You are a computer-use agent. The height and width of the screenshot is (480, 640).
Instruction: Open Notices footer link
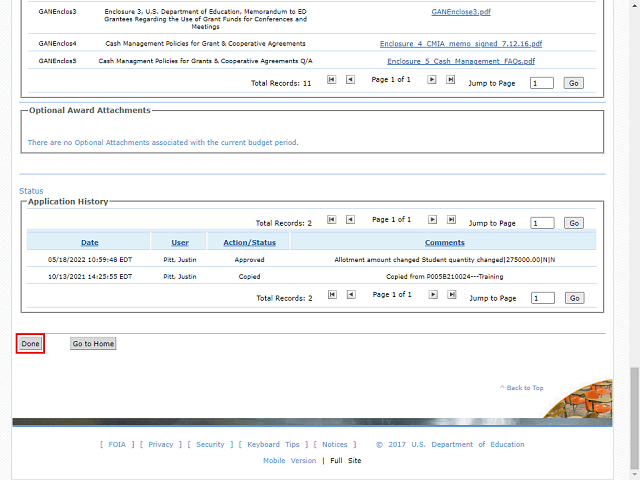point(335,444)
